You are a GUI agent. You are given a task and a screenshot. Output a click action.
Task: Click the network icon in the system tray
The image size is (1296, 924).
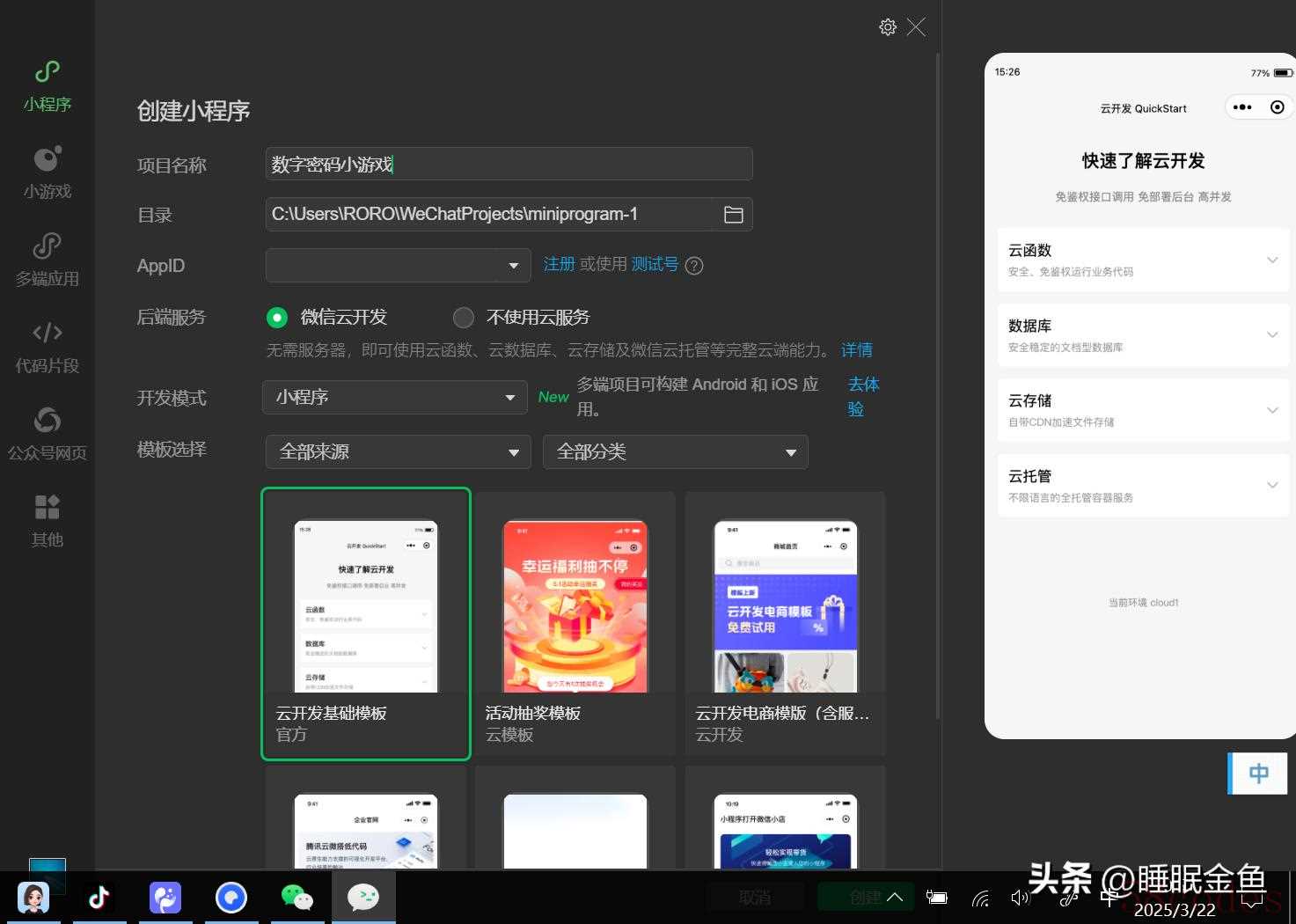[980, 898]
